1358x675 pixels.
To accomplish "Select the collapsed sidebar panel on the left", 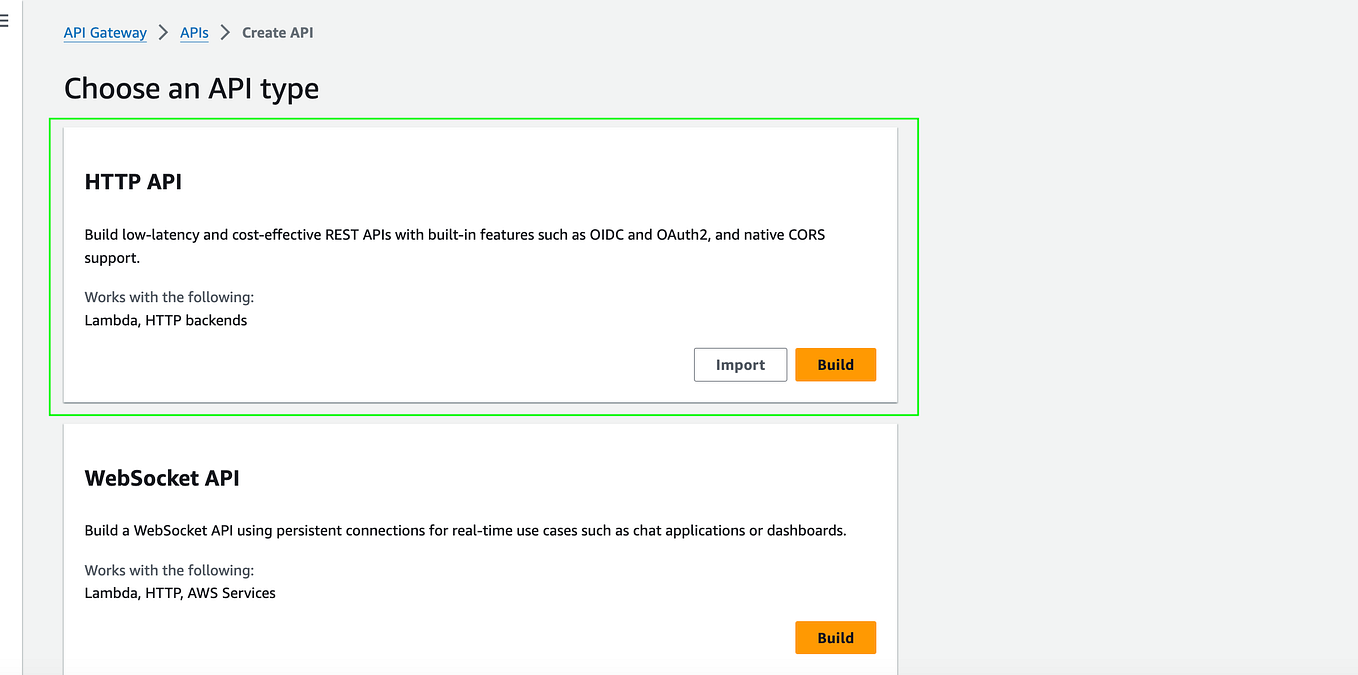I will [x=10, y=340].
